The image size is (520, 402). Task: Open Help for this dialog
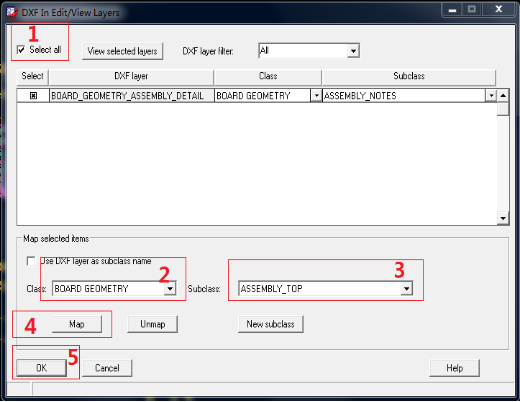coord(454,368)
